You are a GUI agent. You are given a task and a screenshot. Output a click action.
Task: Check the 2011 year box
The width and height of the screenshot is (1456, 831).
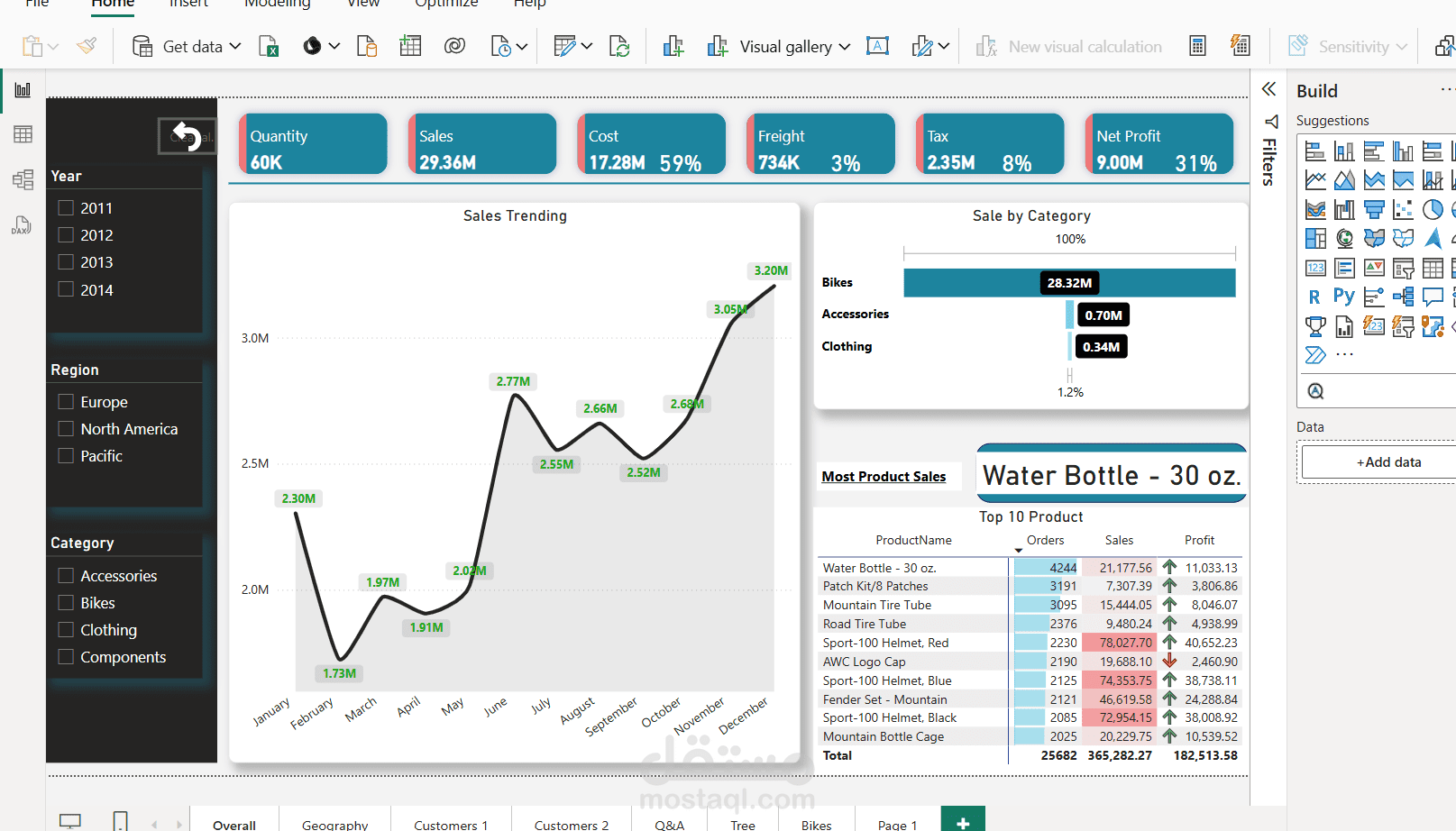[x=66, y=207]
